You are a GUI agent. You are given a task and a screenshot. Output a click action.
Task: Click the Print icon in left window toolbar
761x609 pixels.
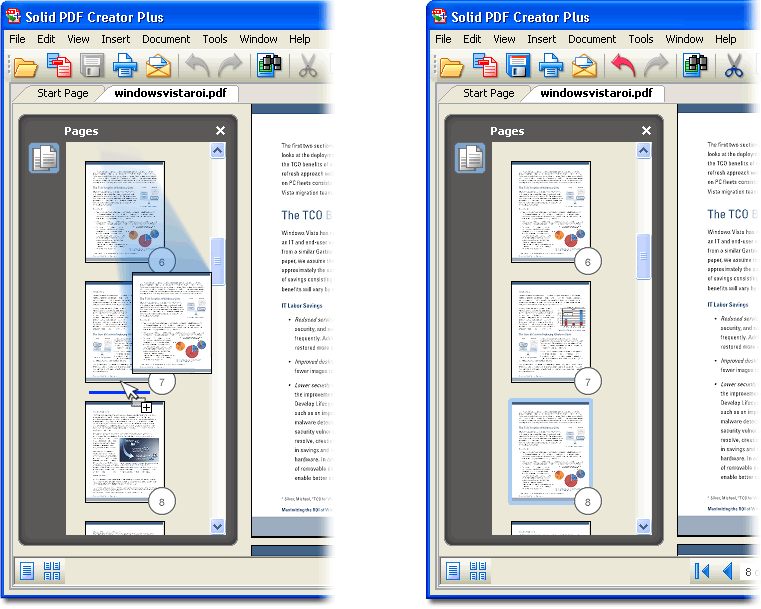(x=125, y=67)
